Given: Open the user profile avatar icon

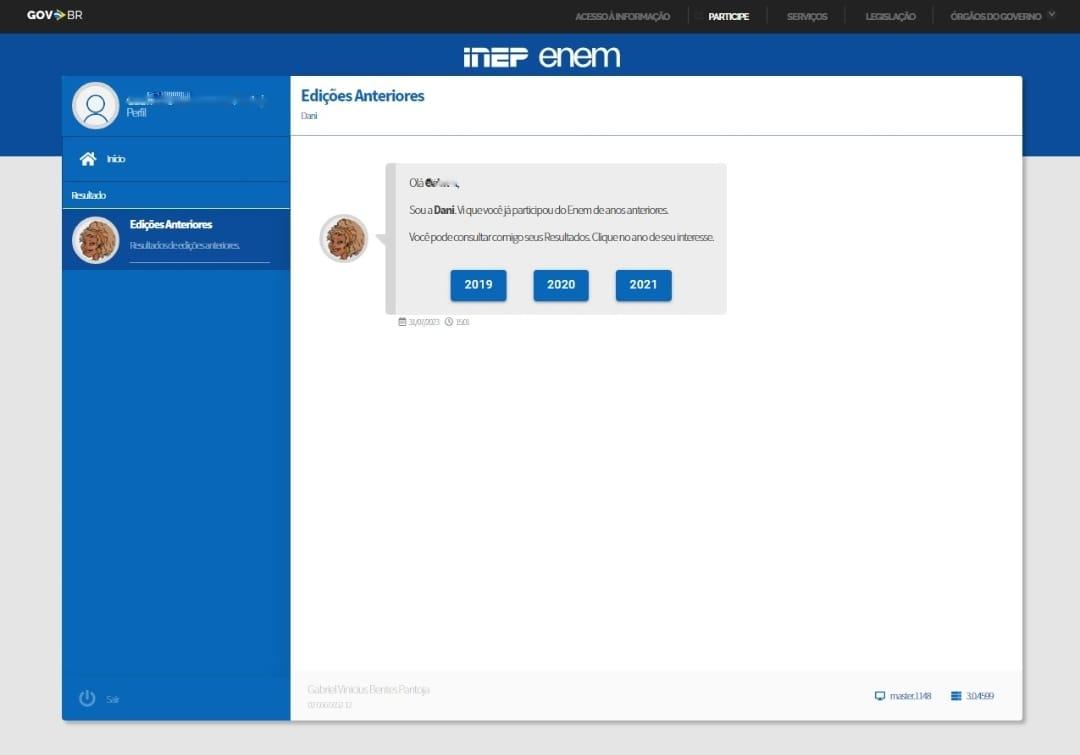Looking at the screenshot, I should tap(96, 106).
